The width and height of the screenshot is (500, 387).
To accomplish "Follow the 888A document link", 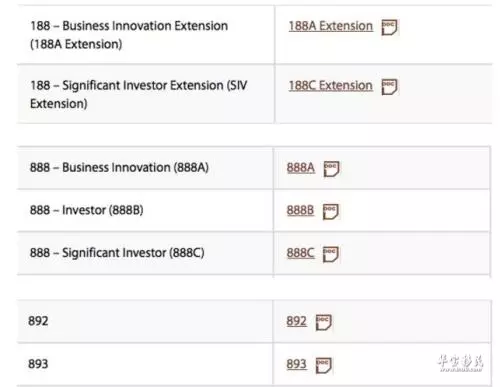I will [301, 168].
